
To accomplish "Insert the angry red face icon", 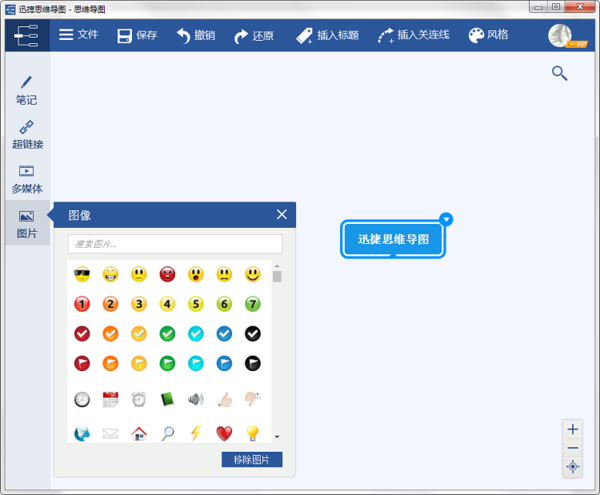I will click(x=167, y=274).
